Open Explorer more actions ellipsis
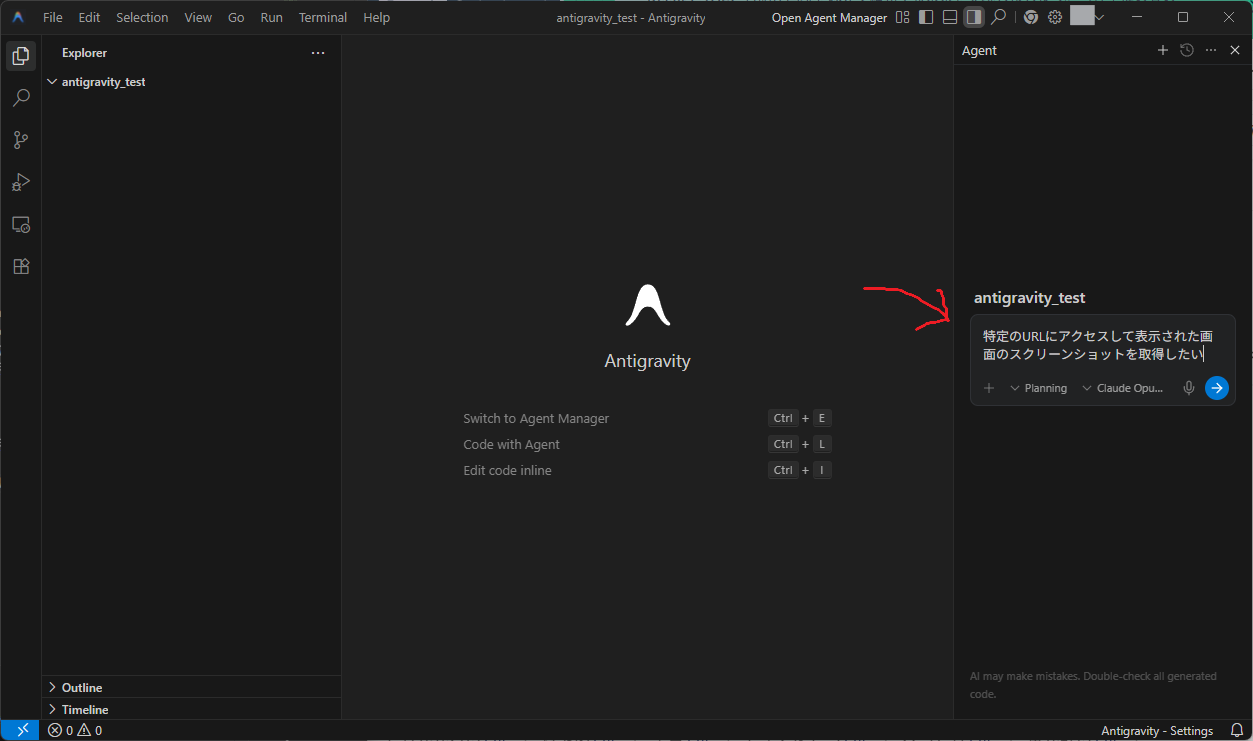1253x741 pixels. click(x=318, y=53)
